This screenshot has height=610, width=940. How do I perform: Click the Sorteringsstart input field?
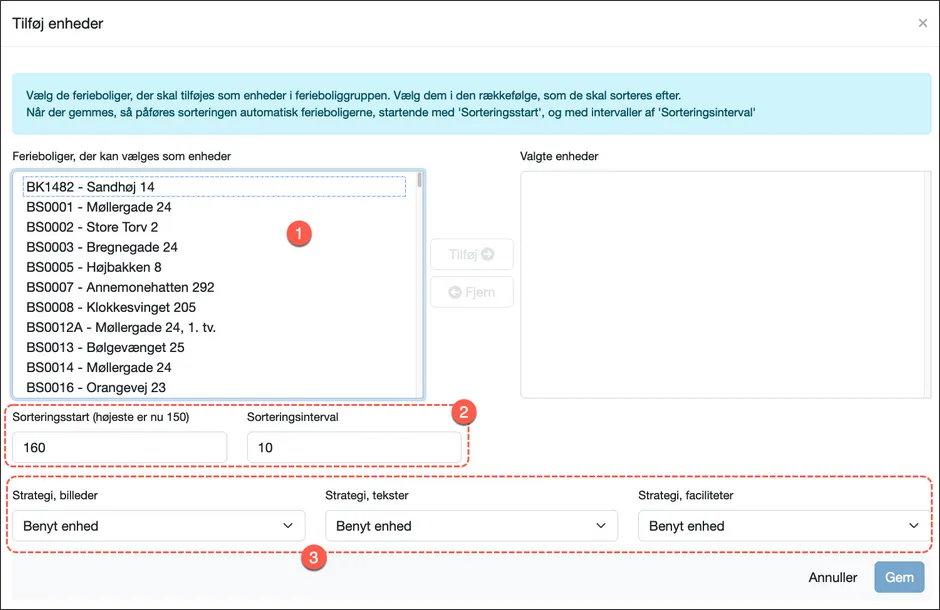pos(119,448)
